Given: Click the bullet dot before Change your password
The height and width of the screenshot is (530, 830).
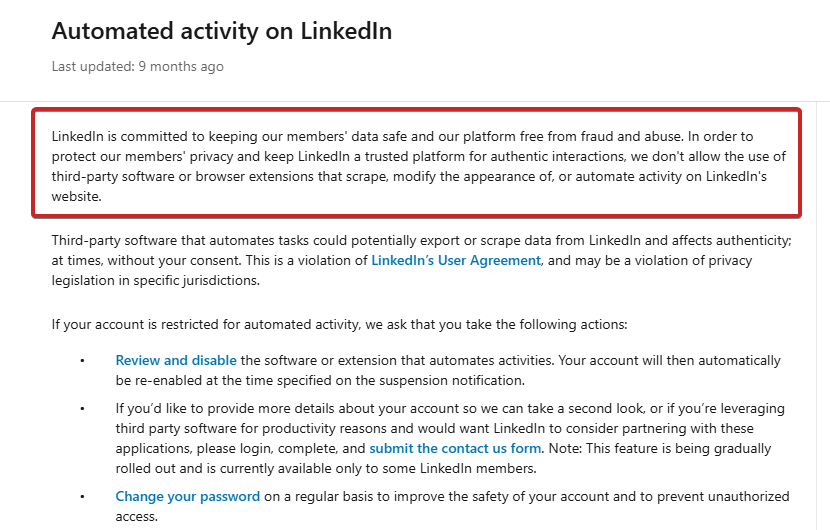Looking at the screenshot, I should pyautogui.click(x=83, y=496).
